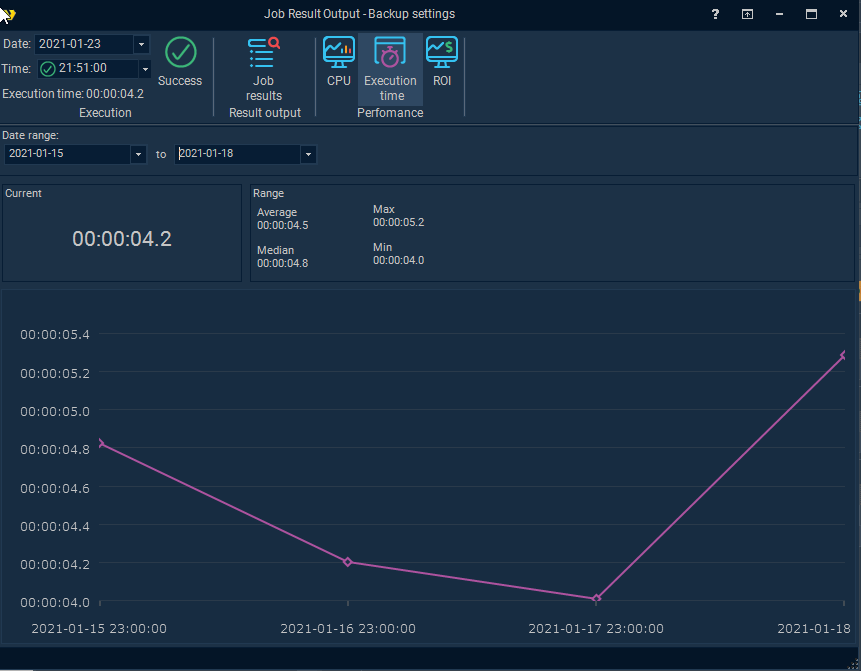The image size is (861, 671).
Task: Show the ROI performance view
Action: (x=442, y=62)
